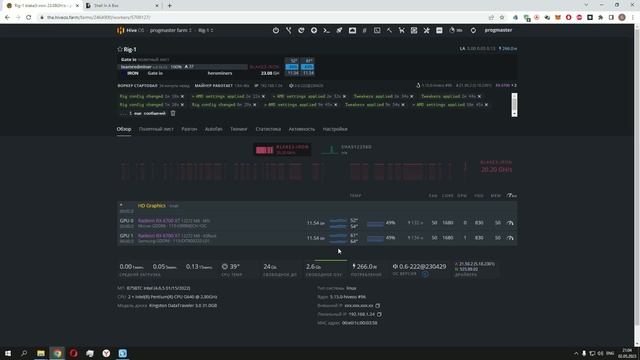Dismiss the last 'AMD settings applied' in second row
The width and height of the screenshot is (640, 360).
[486, 105]
